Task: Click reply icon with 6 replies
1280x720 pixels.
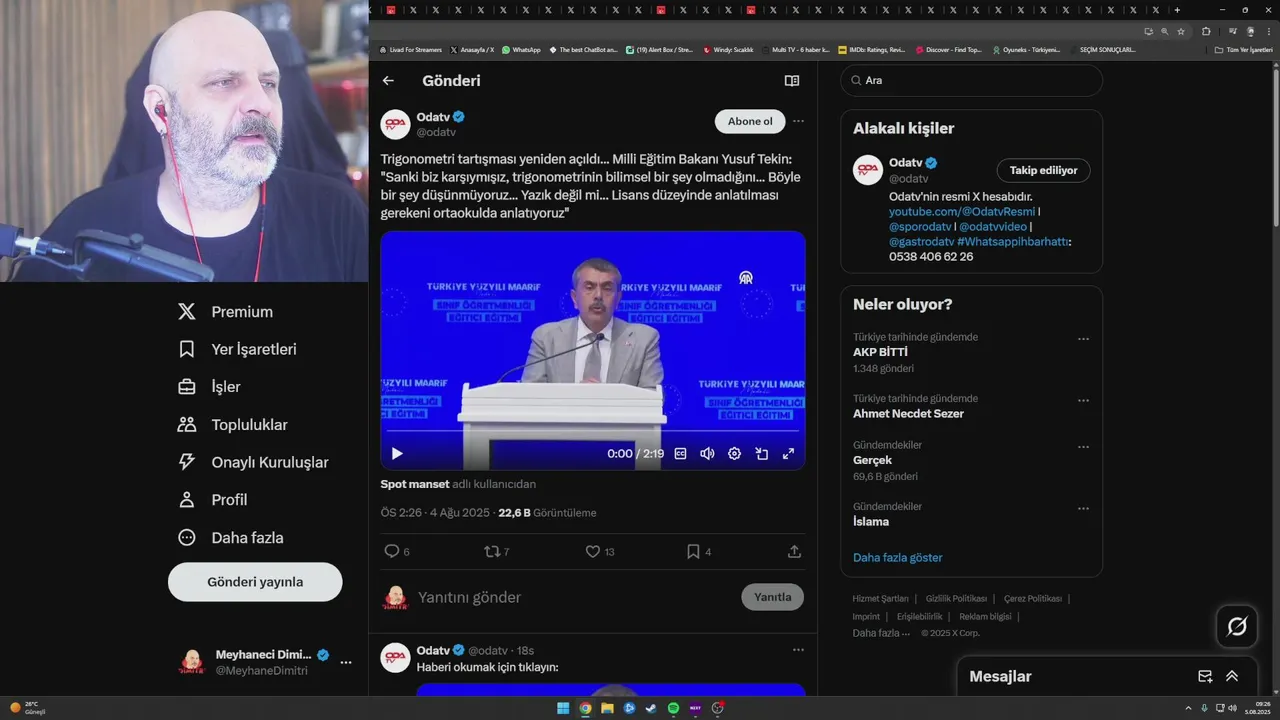Action: click(392, 551)
